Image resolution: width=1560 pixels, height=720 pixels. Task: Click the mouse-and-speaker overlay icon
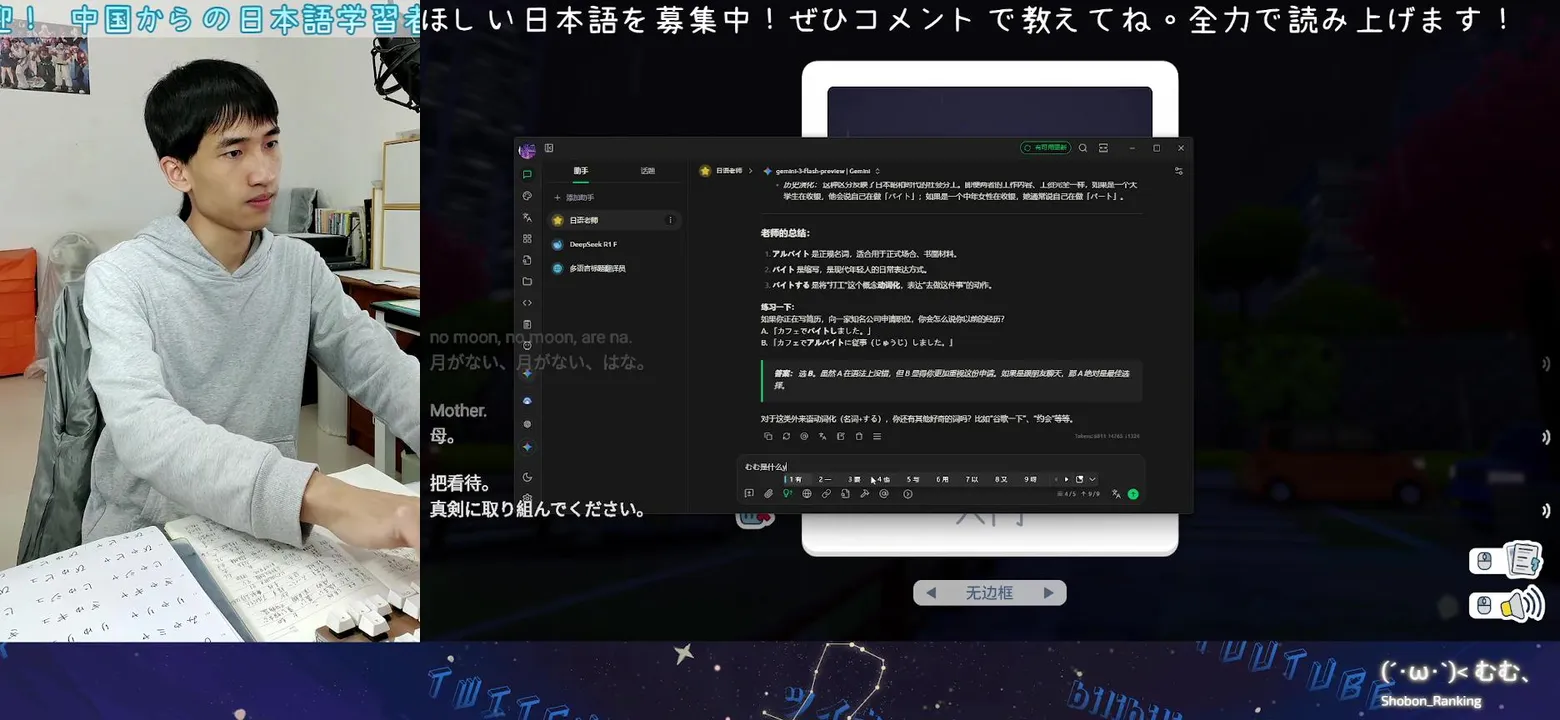1507,605
